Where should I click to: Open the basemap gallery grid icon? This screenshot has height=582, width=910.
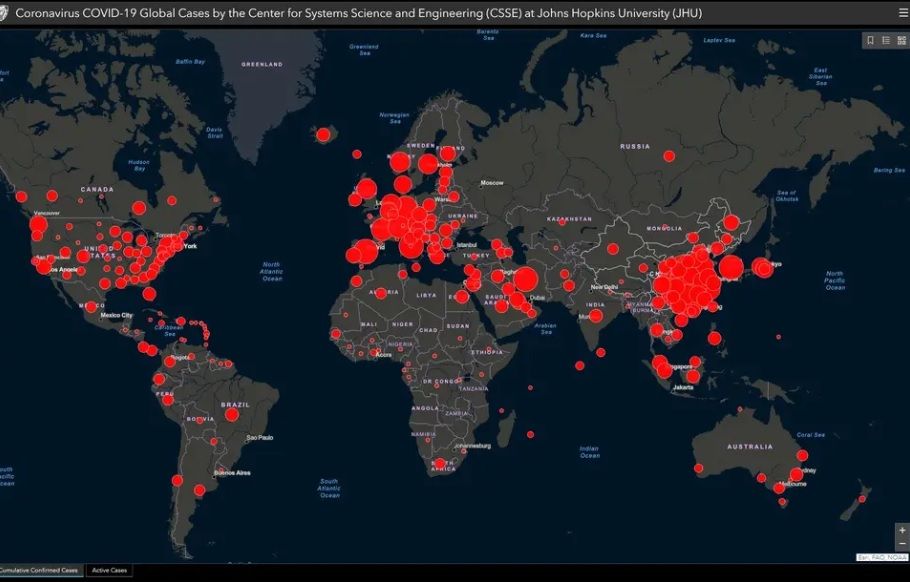901,40
